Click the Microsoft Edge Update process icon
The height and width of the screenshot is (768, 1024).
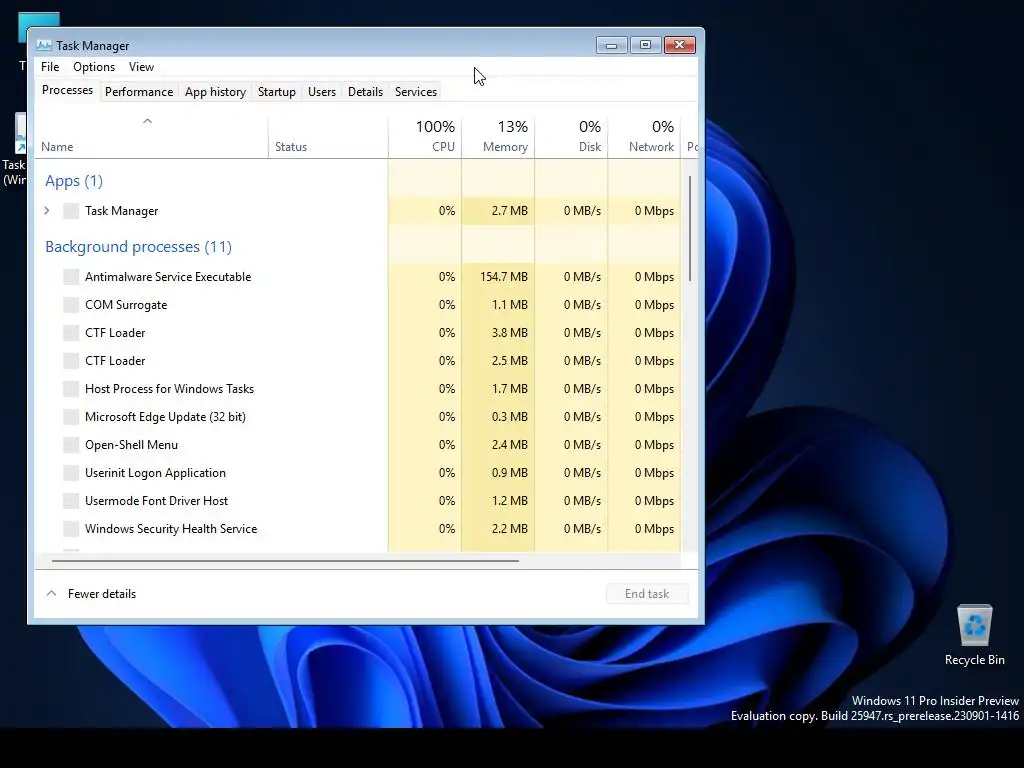click(71, 417)
